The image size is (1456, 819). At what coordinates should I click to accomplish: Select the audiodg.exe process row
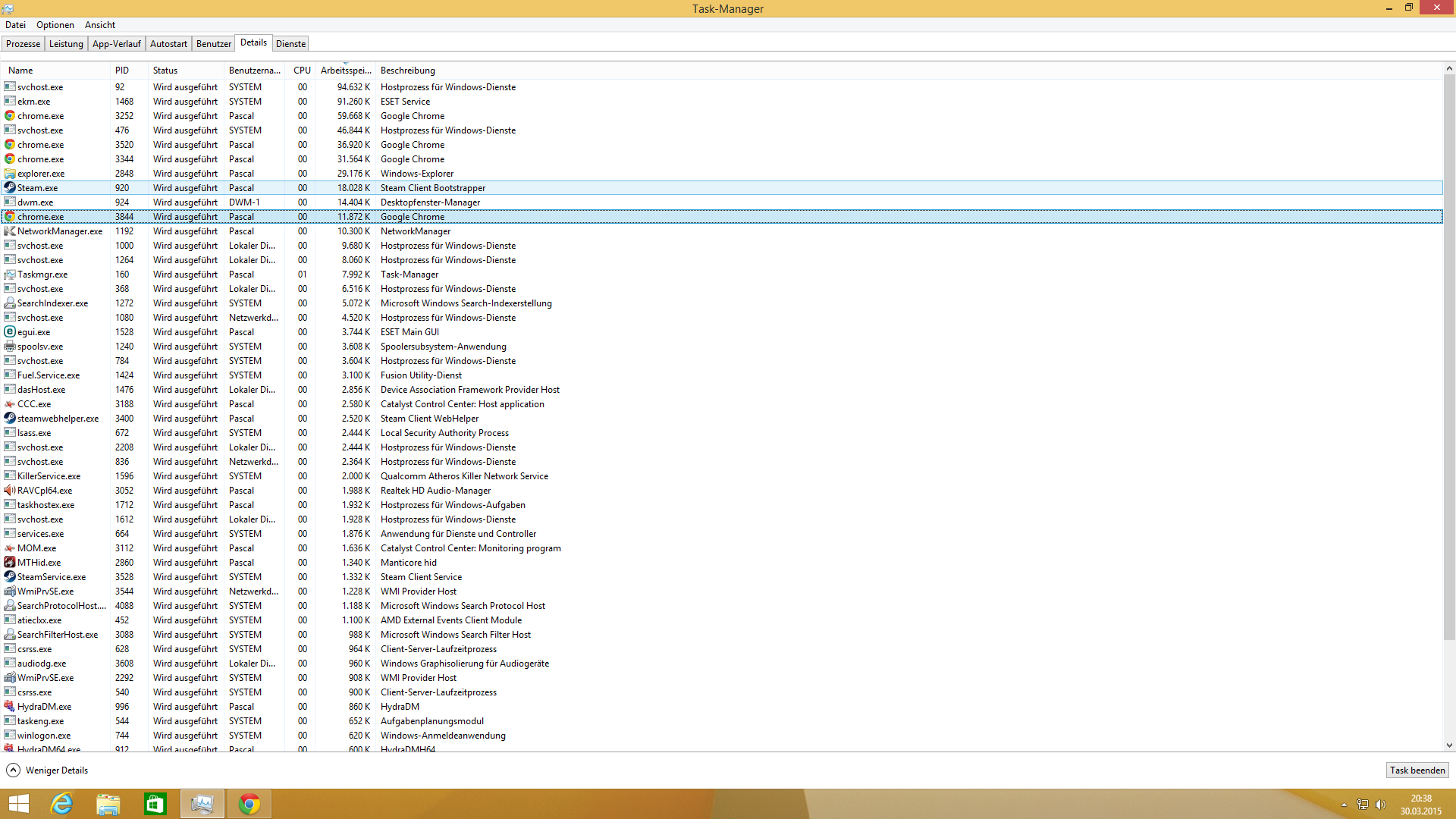tap(722, 663)
